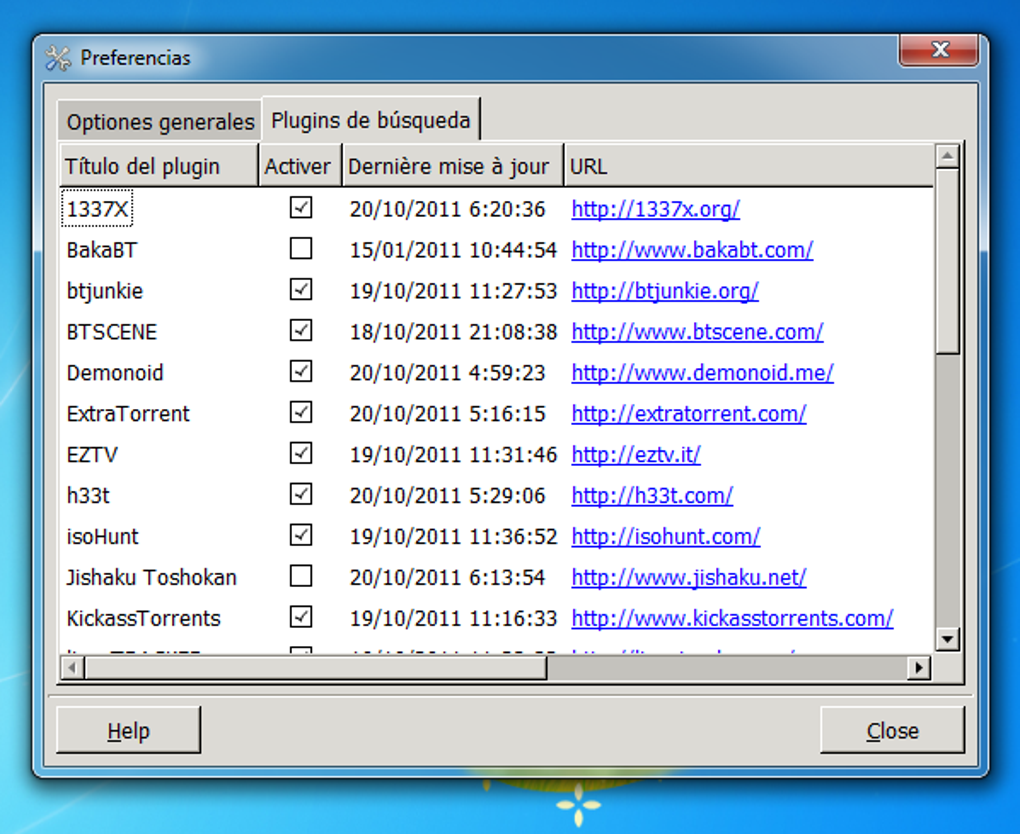Disable the KickassTorrents plugin checkbox

click(x=301, y=617)
